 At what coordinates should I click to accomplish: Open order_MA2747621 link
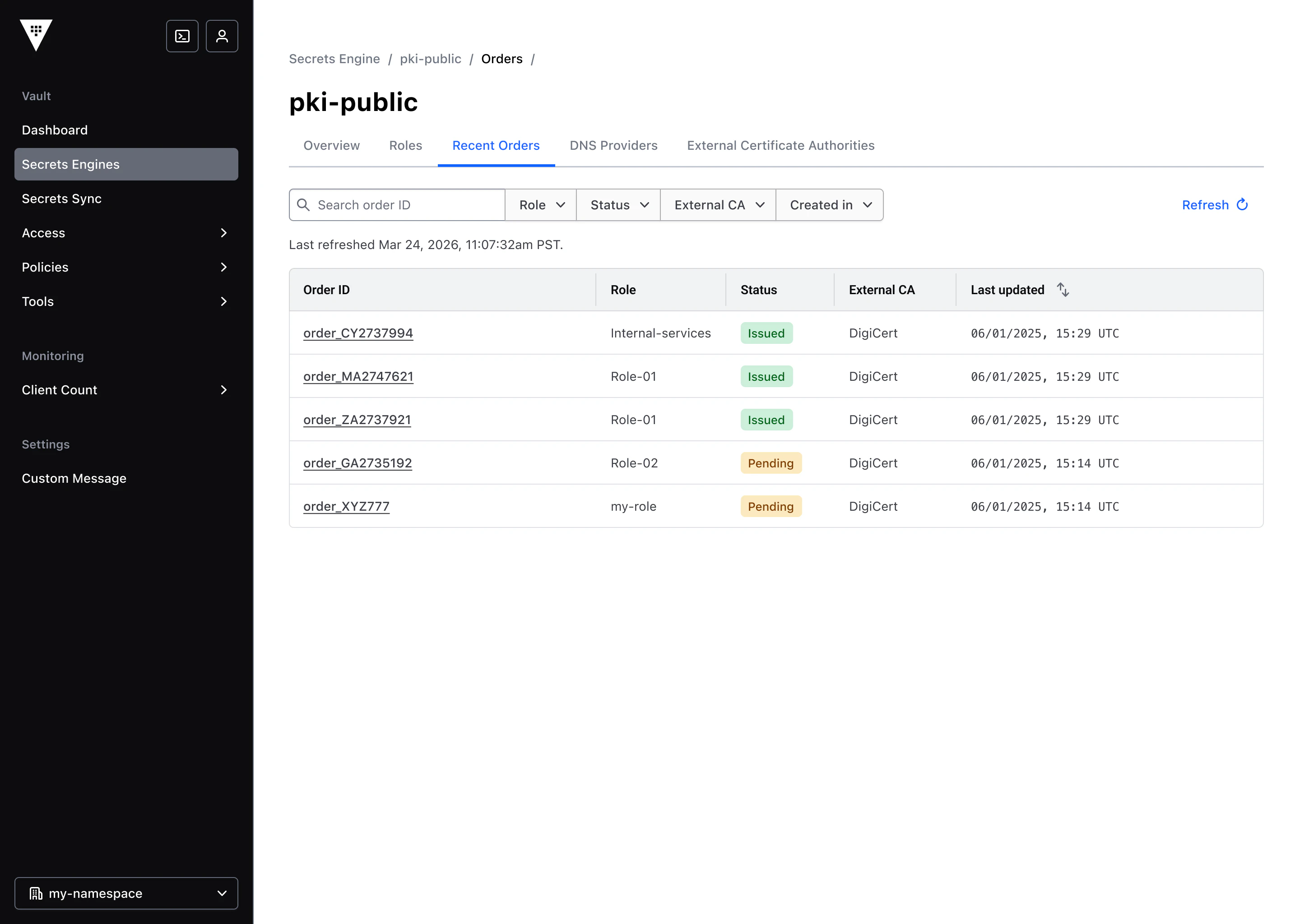click(358, 377)
